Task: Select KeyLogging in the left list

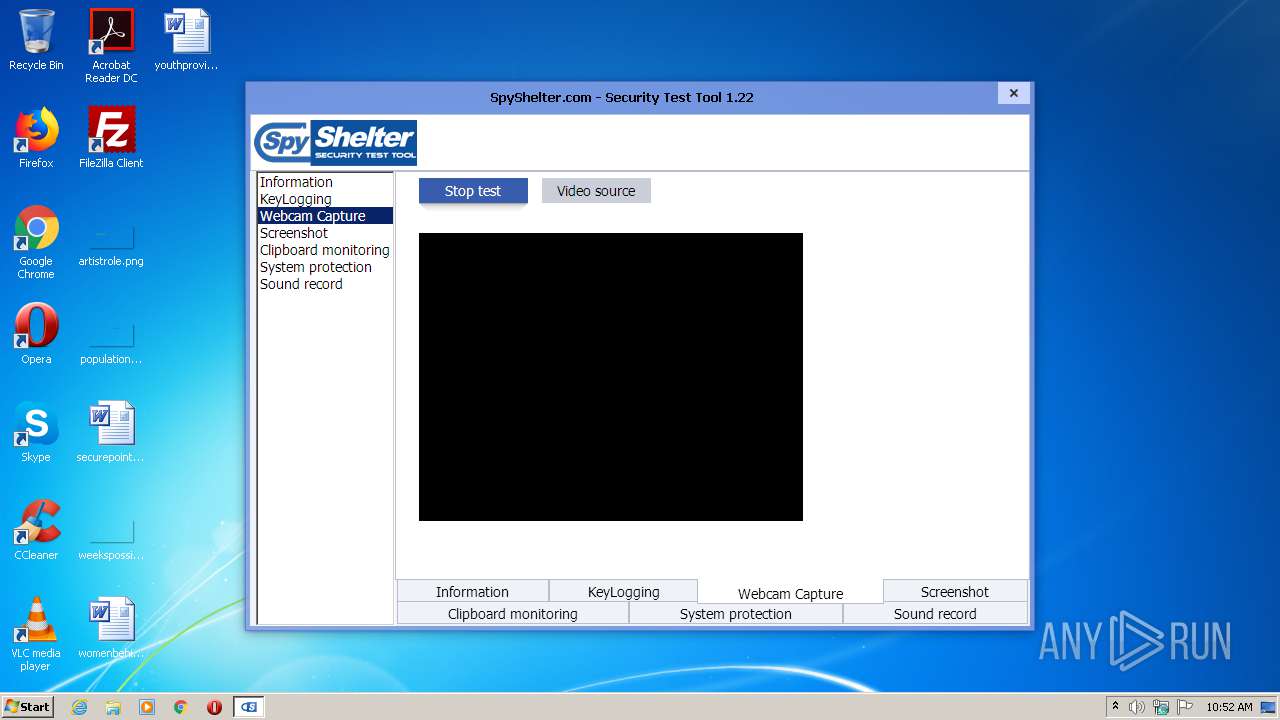Action: pos(325,199)
